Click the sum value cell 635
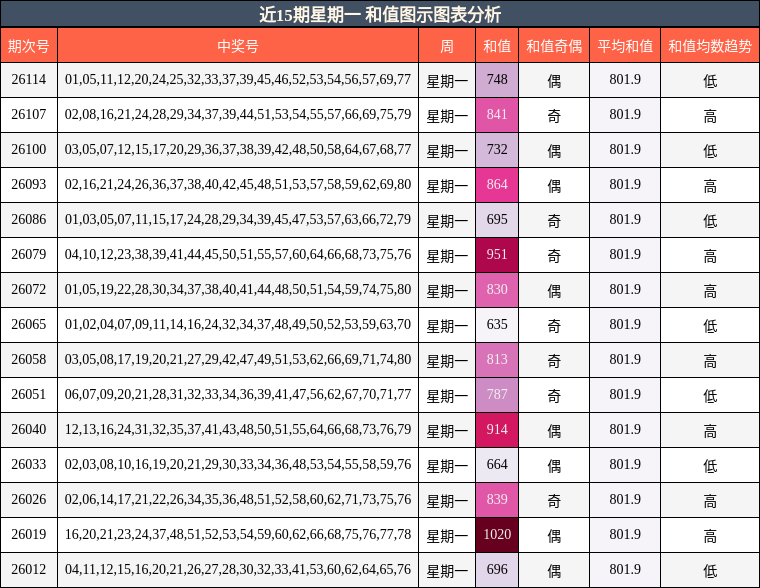This screenshot has height=588, width=760. pyautogui.click(x=497, y=325)
